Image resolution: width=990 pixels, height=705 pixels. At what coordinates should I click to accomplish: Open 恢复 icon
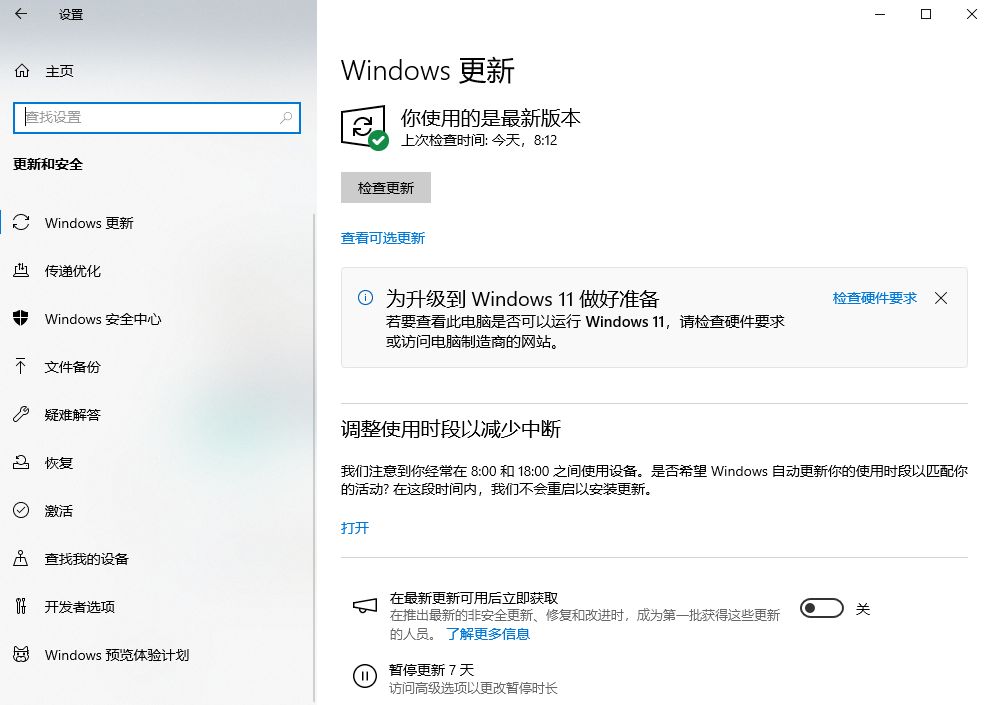(x=21, y=463)
